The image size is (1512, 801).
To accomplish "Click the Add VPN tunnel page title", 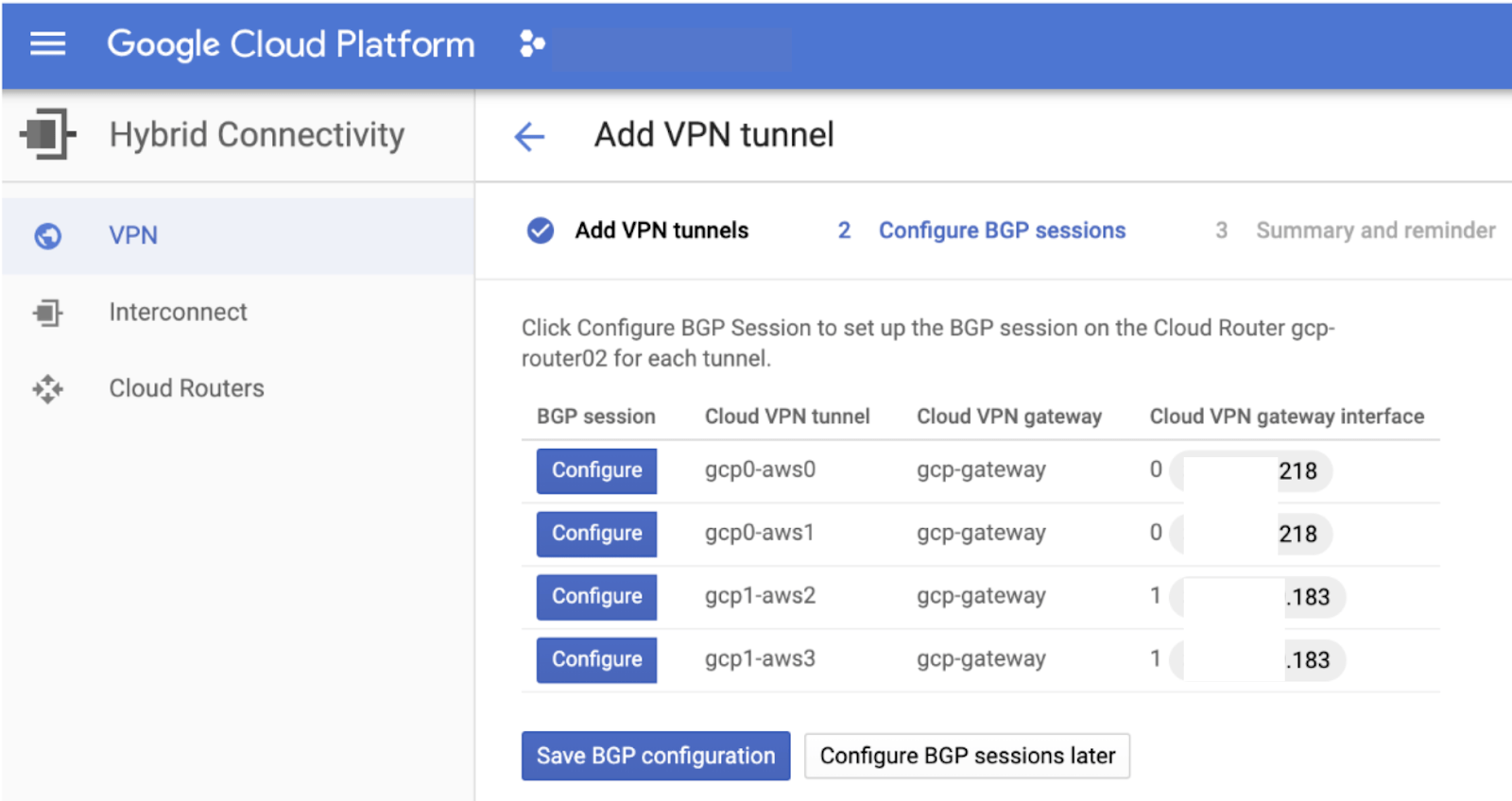I will (x=713, y=135).
